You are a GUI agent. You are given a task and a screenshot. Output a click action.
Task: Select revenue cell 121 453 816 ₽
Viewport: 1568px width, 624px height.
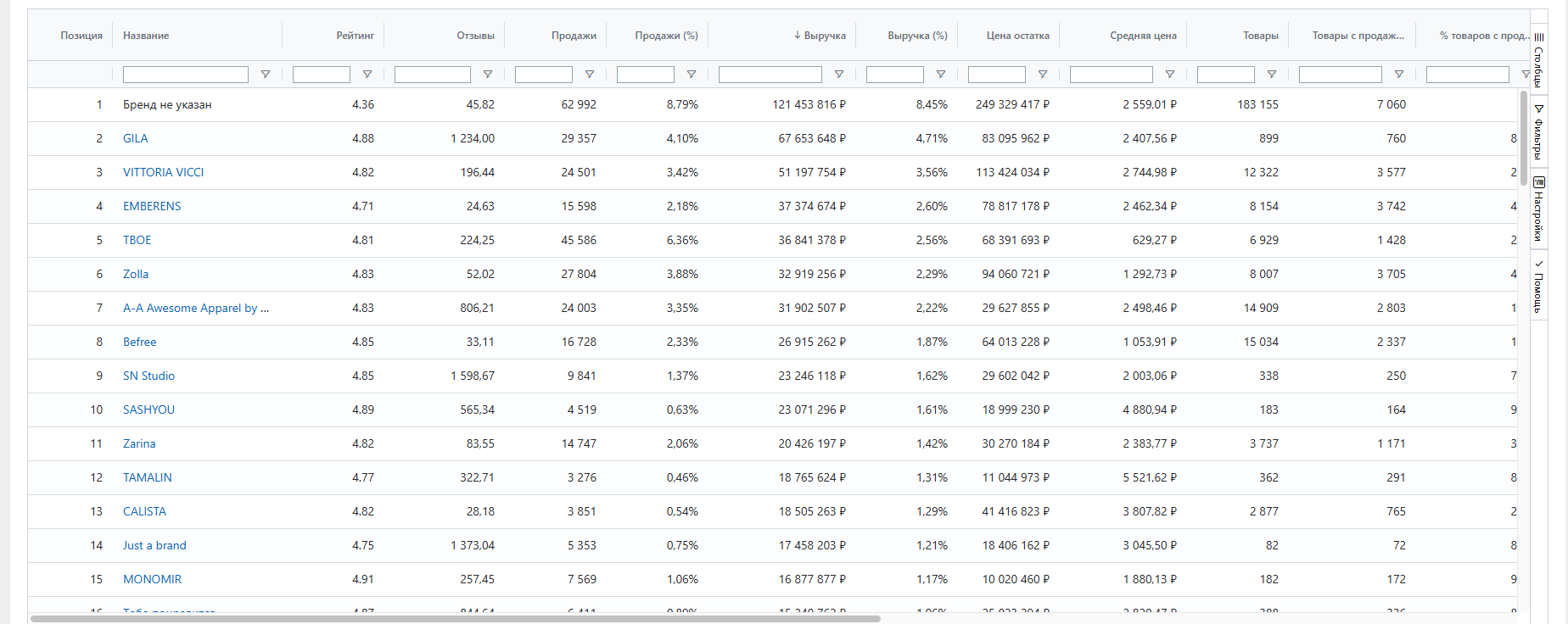tap(809, 104)
